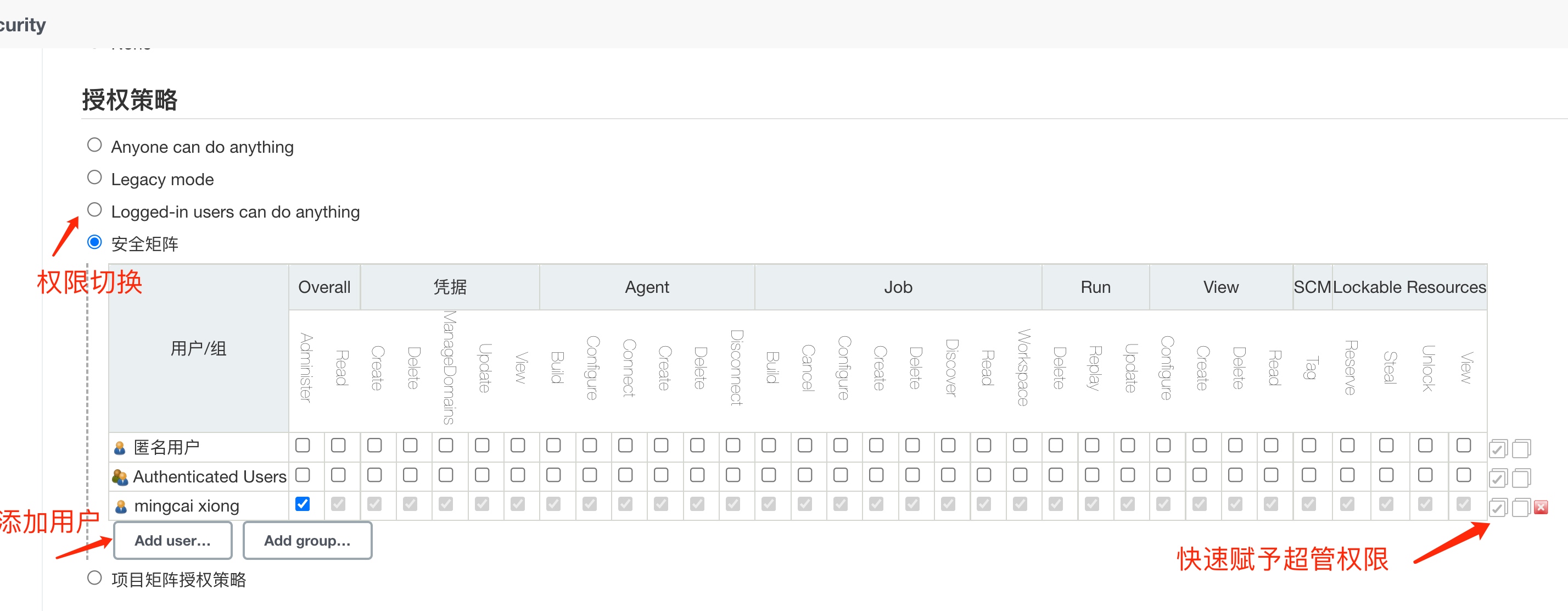Check View Read for anonymous user

1271,445
